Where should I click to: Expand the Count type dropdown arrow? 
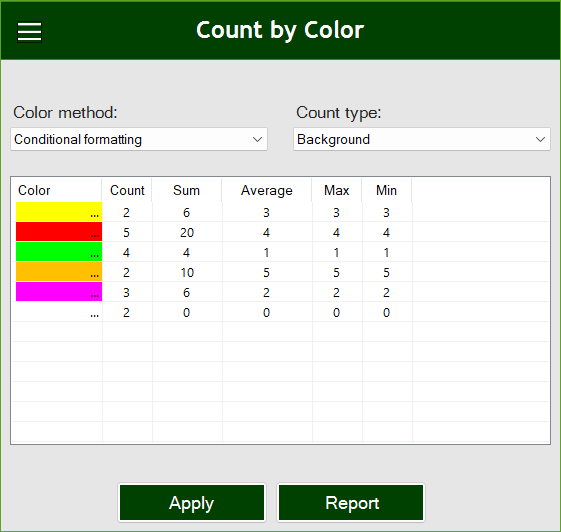tap(540, 139)
